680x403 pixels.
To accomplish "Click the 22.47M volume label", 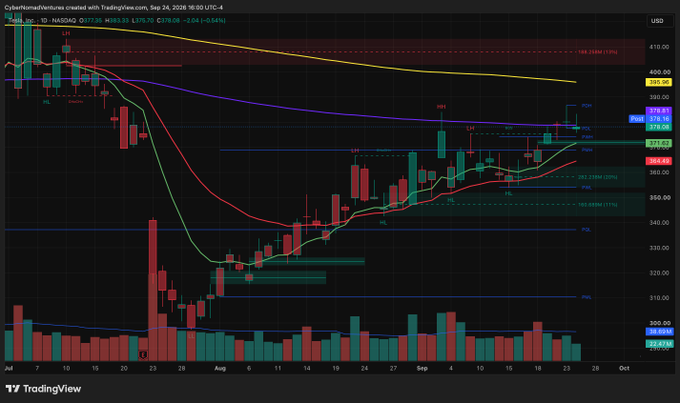I will click(x=659, y=344).
